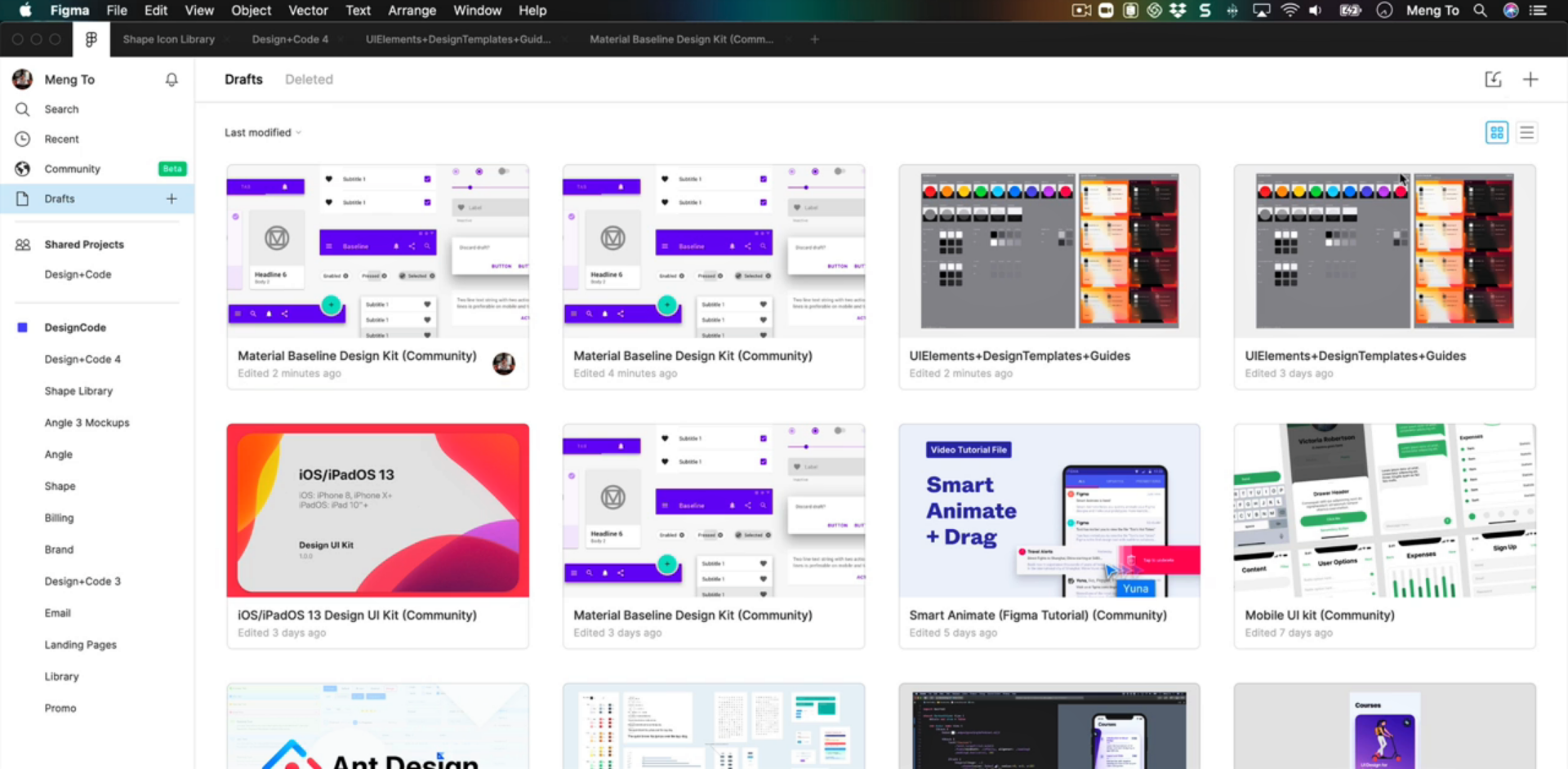Click the AirPlay display icon
This screenshot has width=1568, height=769.
point(1262,10)
